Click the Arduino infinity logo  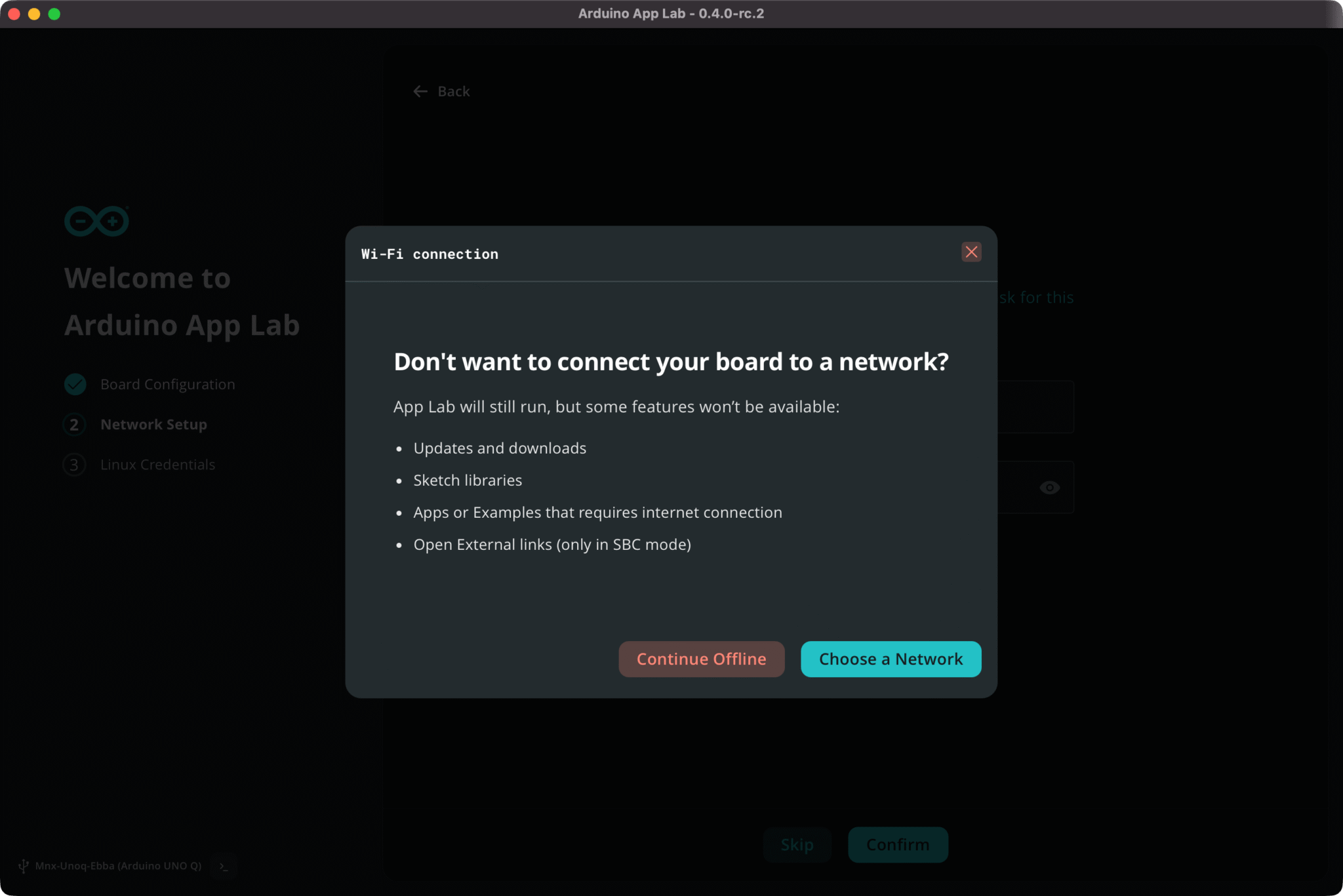(96, 222)
